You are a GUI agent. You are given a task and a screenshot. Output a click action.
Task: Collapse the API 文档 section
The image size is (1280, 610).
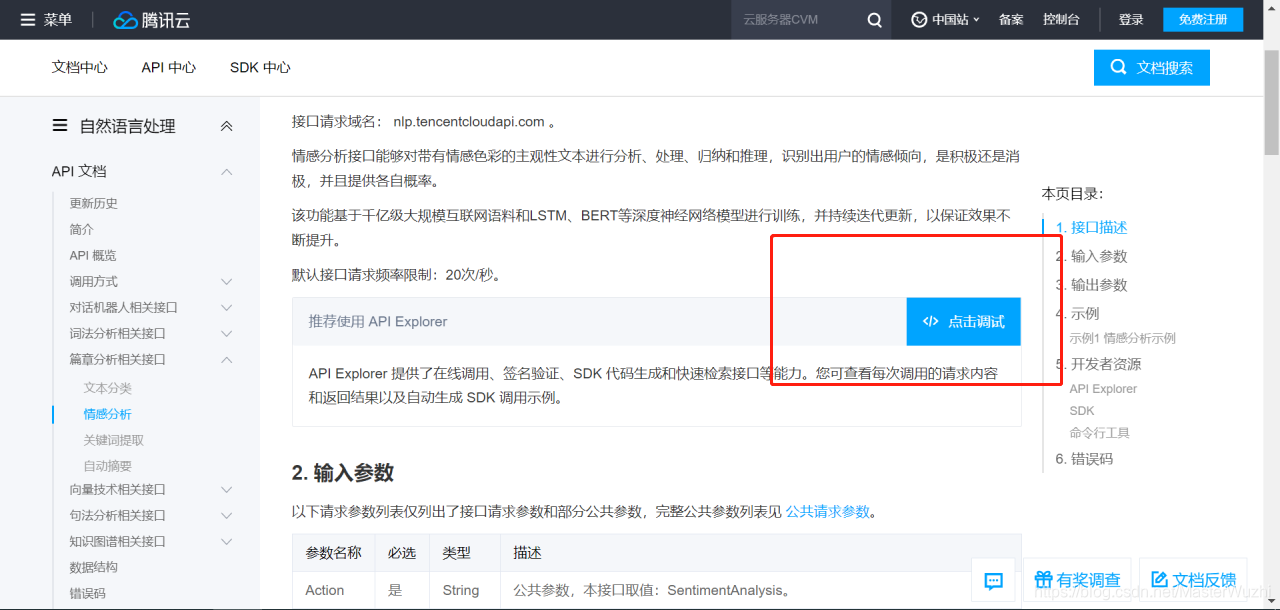pyautogui.click(x=226, y=170)
